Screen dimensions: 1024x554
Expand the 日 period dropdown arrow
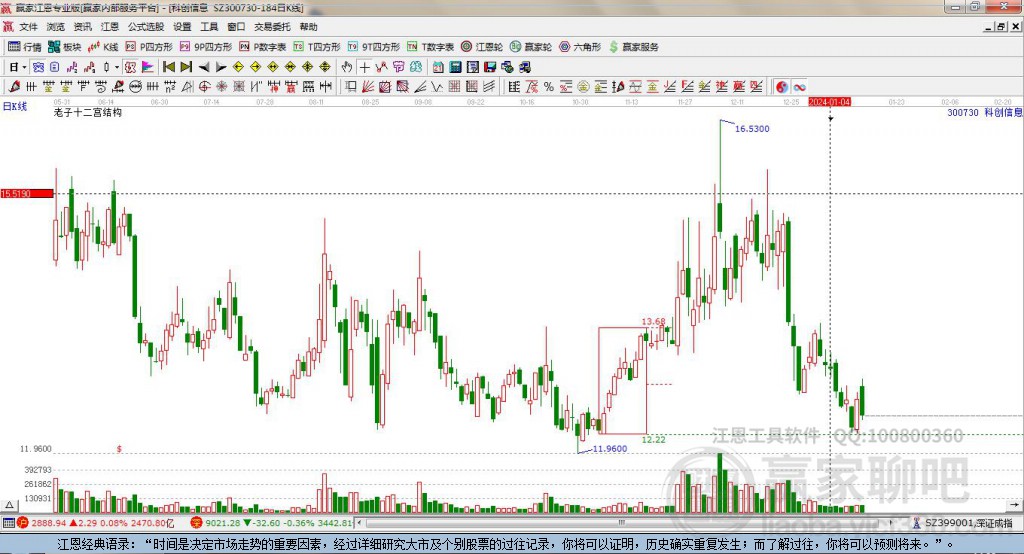click(x=24, y=67)
